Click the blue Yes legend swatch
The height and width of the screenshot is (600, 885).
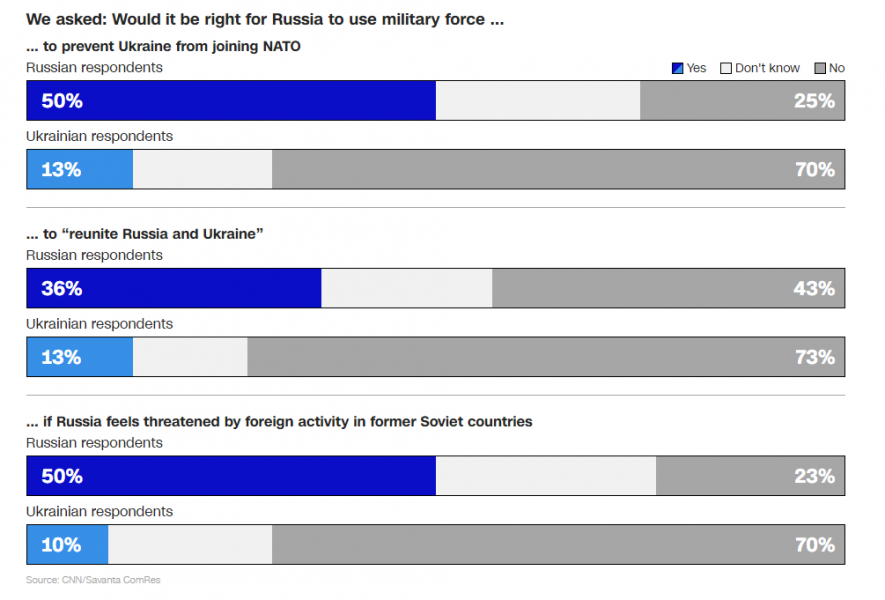point(677,68)
